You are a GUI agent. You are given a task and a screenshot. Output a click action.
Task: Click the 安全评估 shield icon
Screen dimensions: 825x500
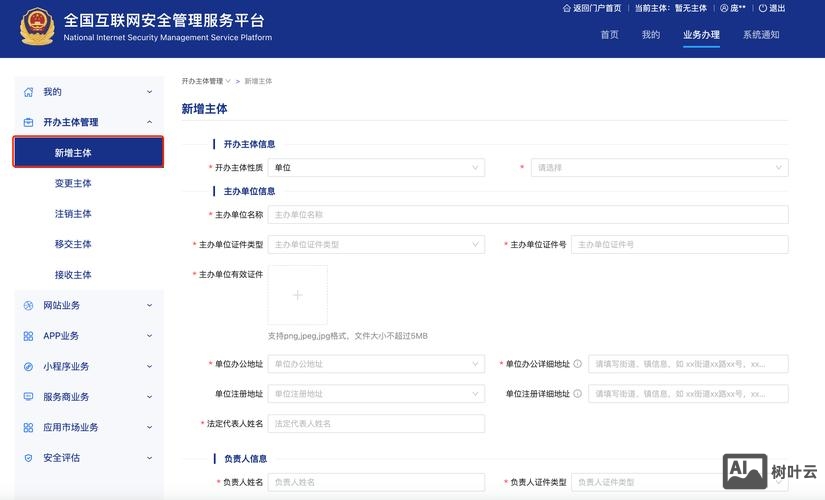(x=28, y=458)
